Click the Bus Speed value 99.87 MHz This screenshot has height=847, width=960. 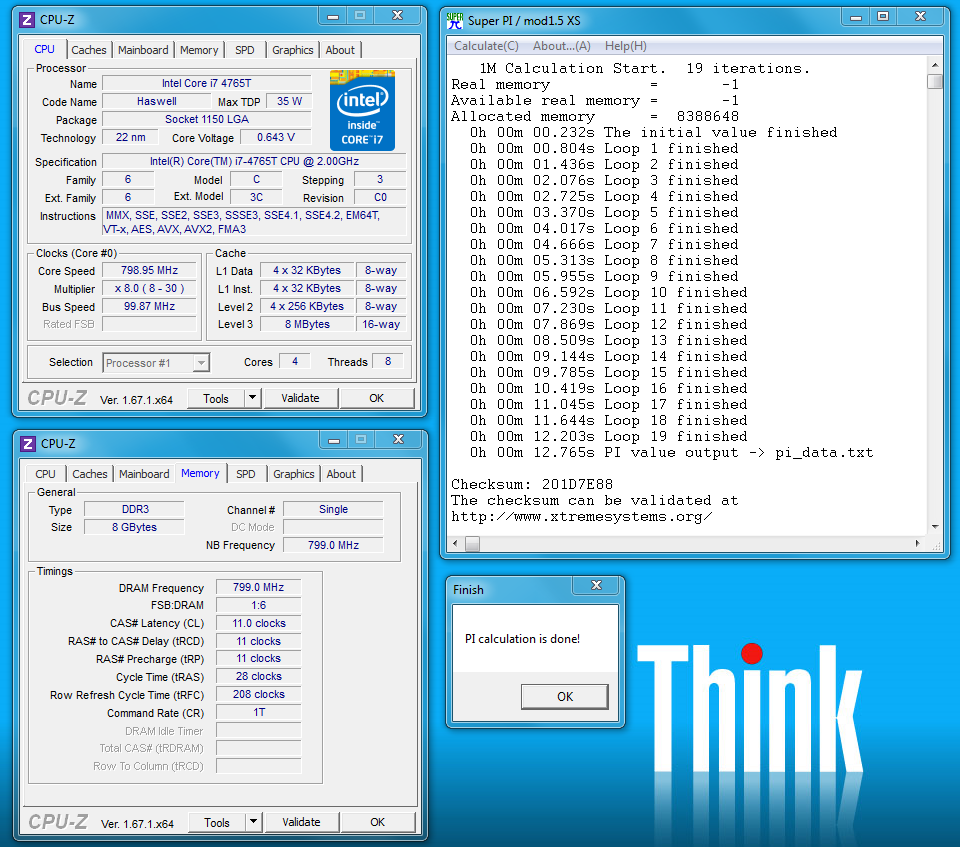click(x=149, y=306)
